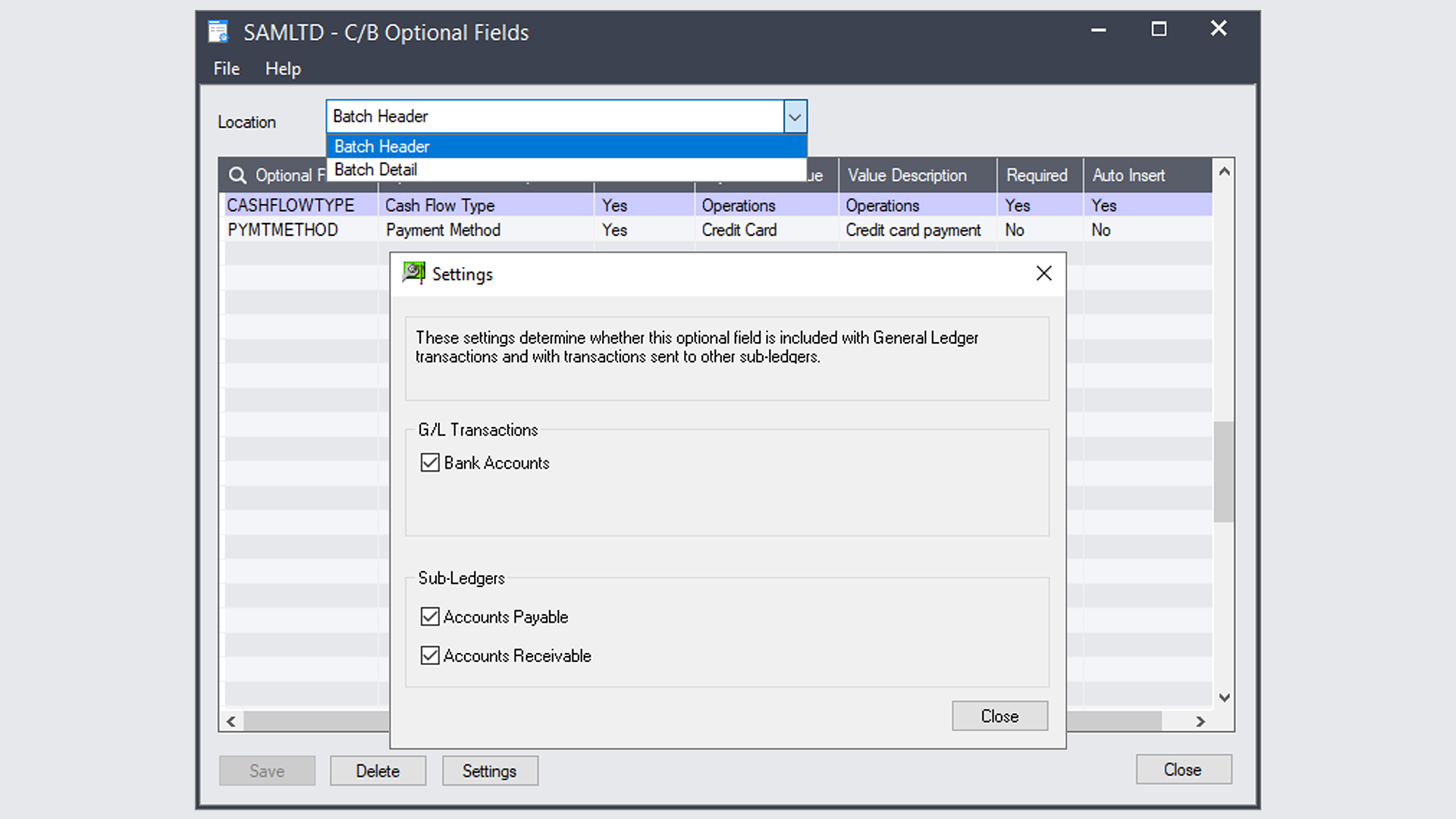
Task: Click the Delete button
Action: click(378, 770)
